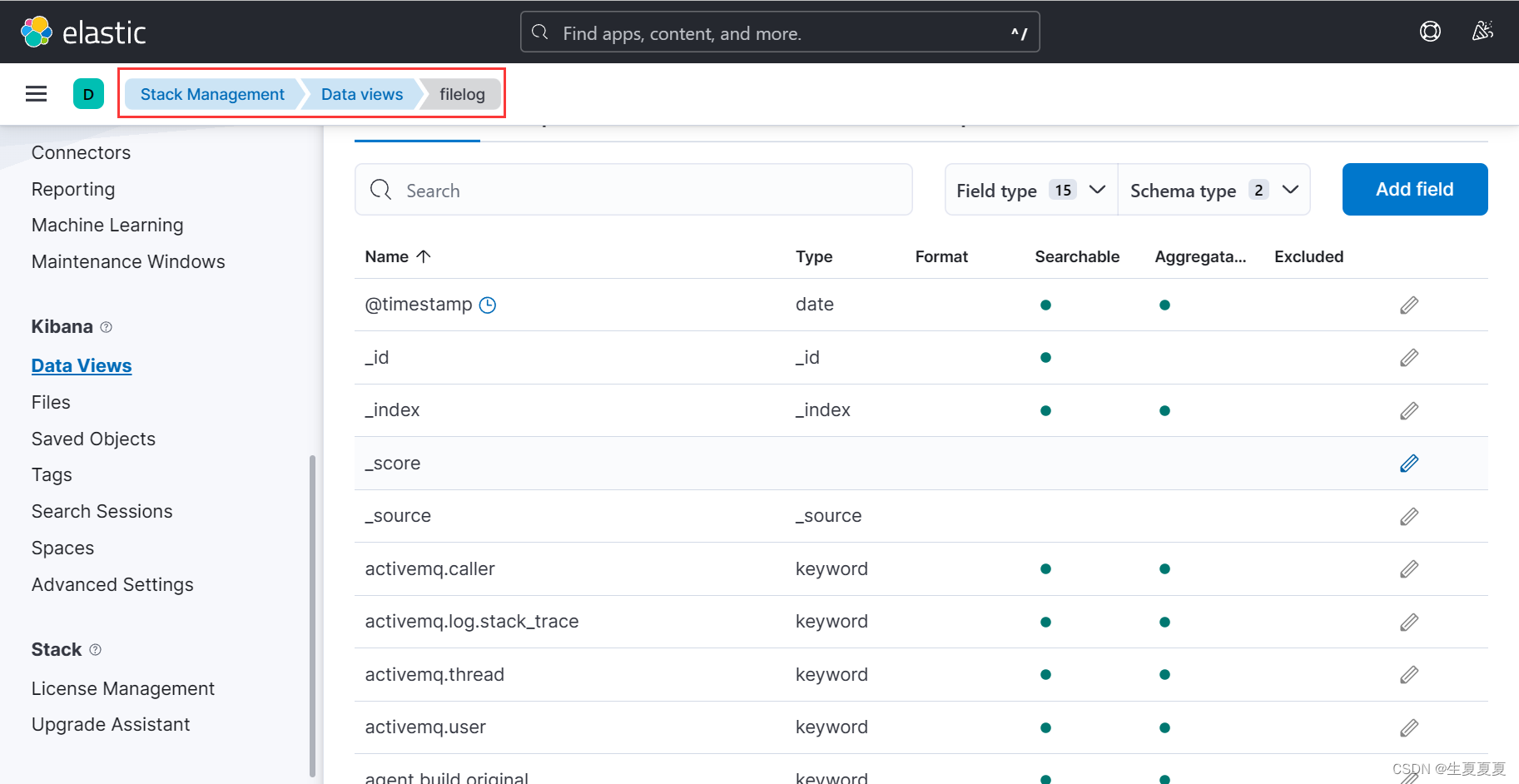Select the activemq.log.stack_trace field name

pos(472,622)
